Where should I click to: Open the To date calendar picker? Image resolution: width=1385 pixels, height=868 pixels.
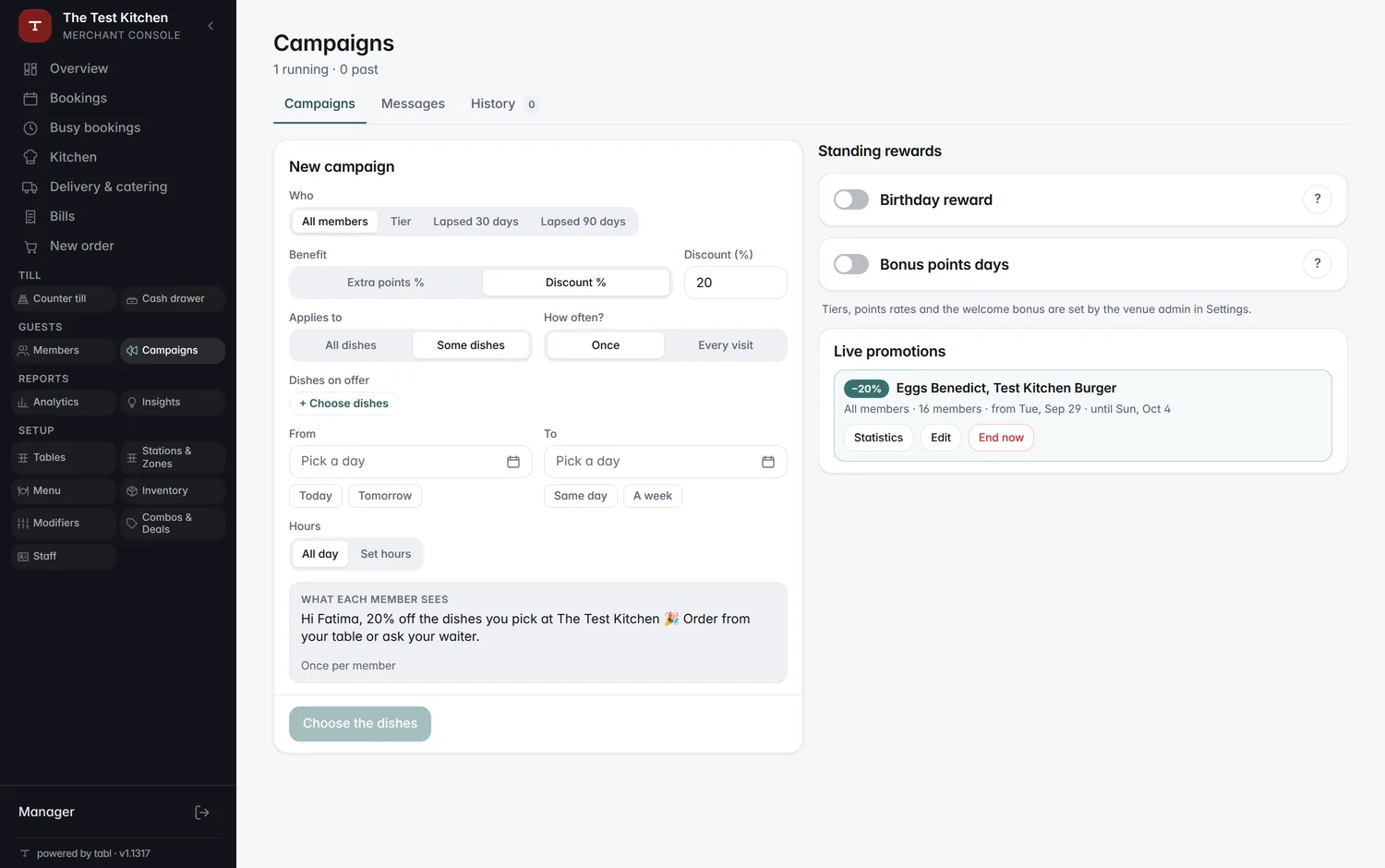[768, 462]
